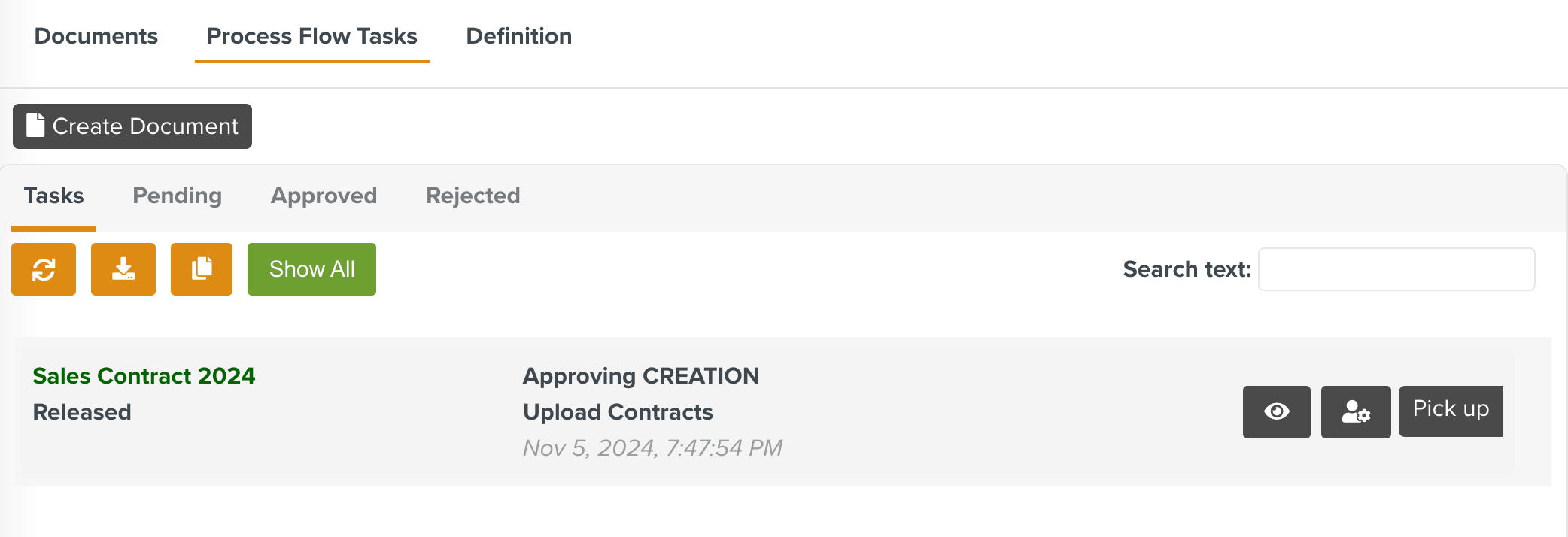Click the download tasks icon
Image resolution: width=1568 pixels, height=537 pixels.
(123, 268)
